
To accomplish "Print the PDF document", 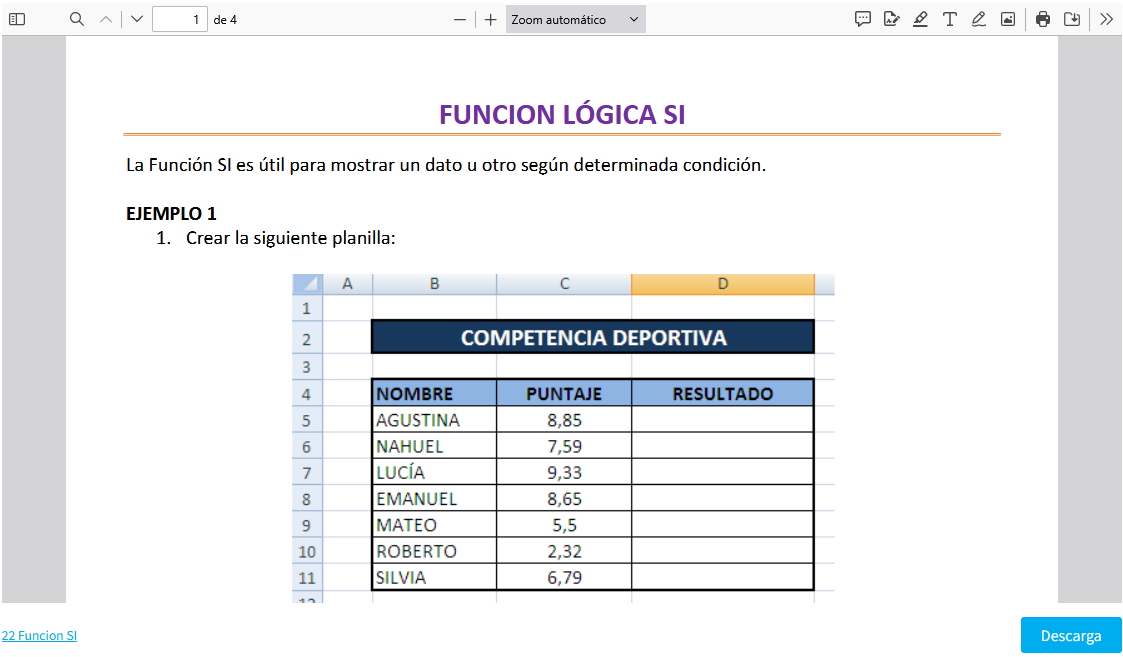I will click(1043, 19).
